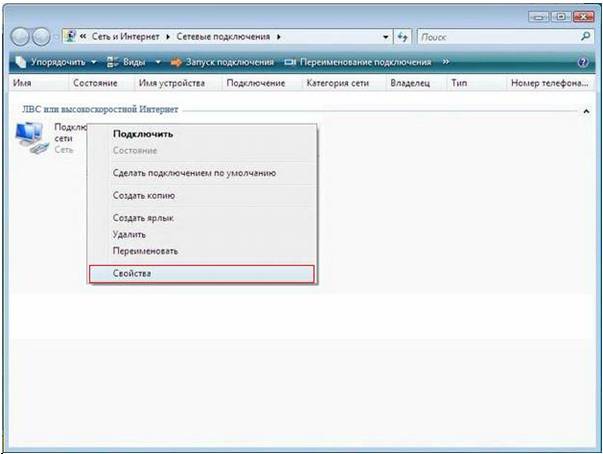The width and height of the screenshot is (603, 454).
Task: Collapse the ЛВС или высокоскоростной Интернет group
Action: (x=586, y=111)
